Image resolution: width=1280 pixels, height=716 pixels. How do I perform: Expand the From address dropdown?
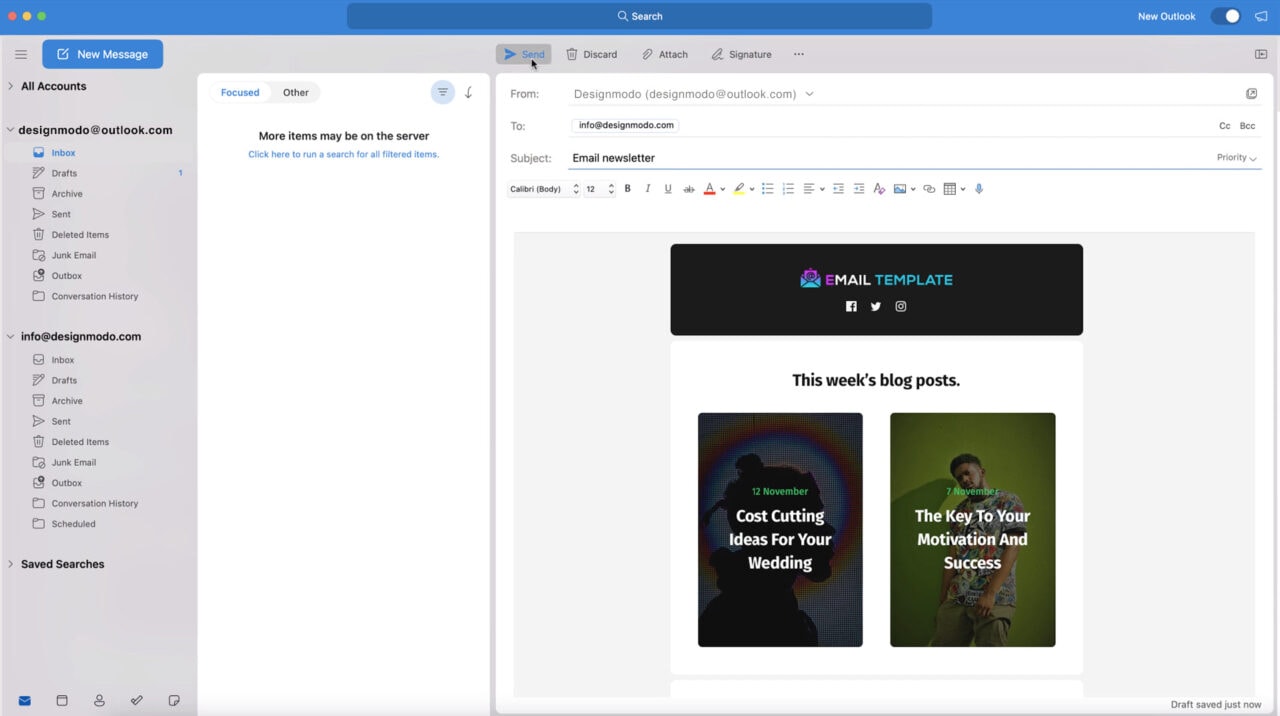(810, 93)
